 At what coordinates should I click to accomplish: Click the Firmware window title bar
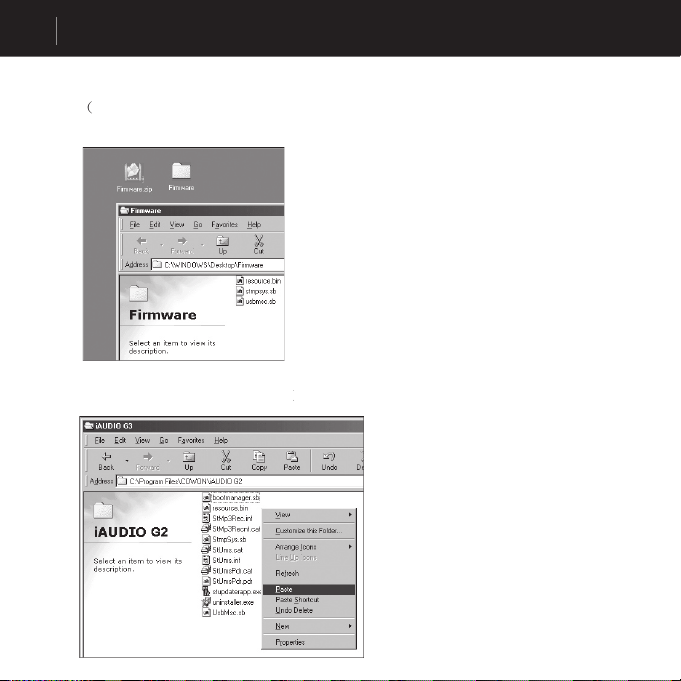[202, 211]
